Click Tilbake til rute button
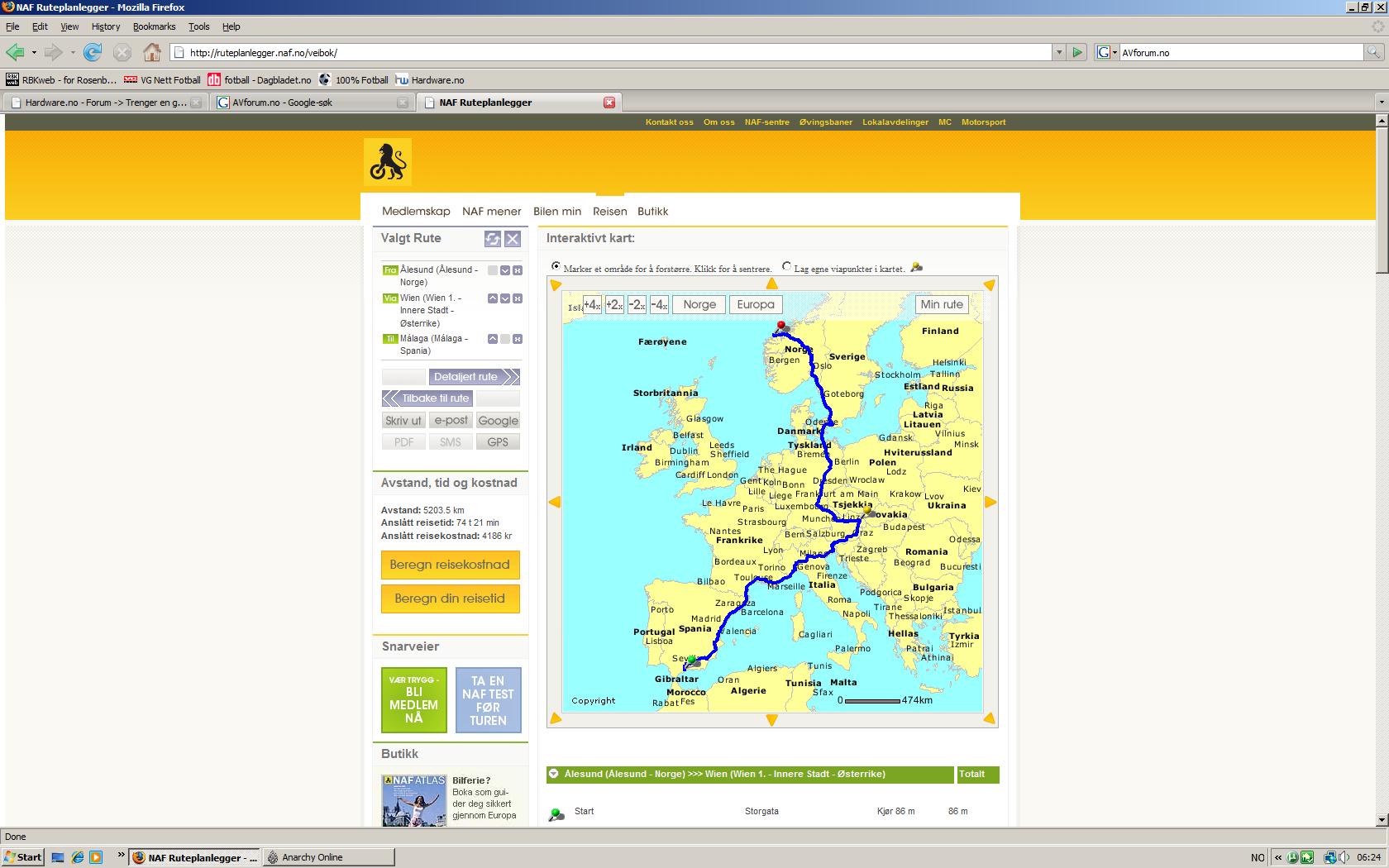Screen dimensions: 1389x868 [x=427, y=398]
